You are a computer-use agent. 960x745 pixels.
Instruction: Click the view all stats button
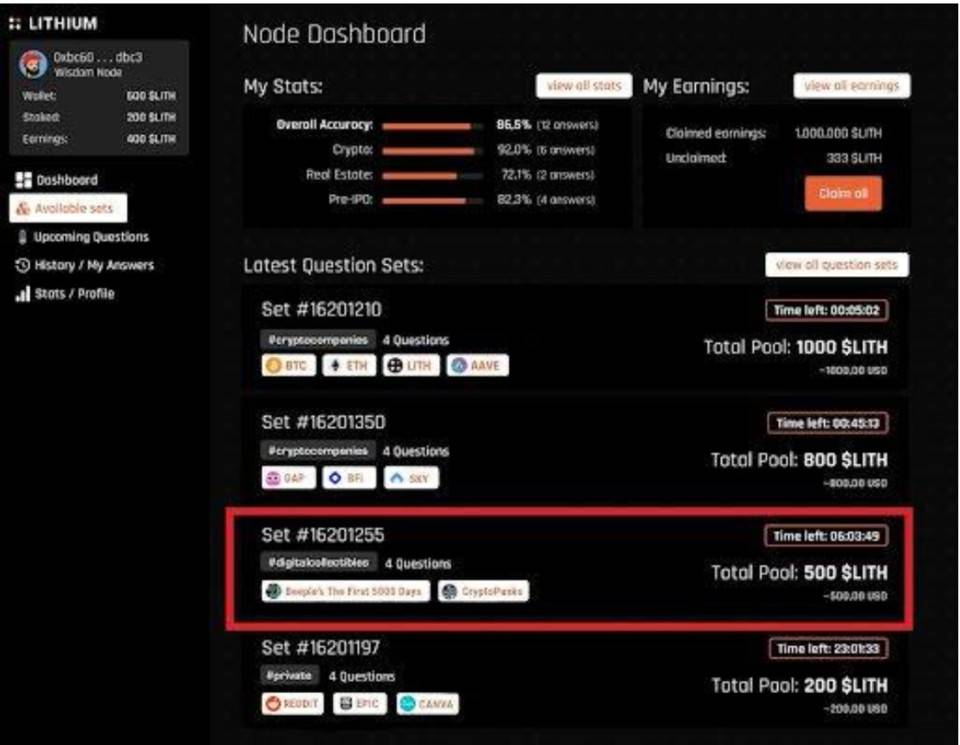pyautogui.click(x=584, y=86)
